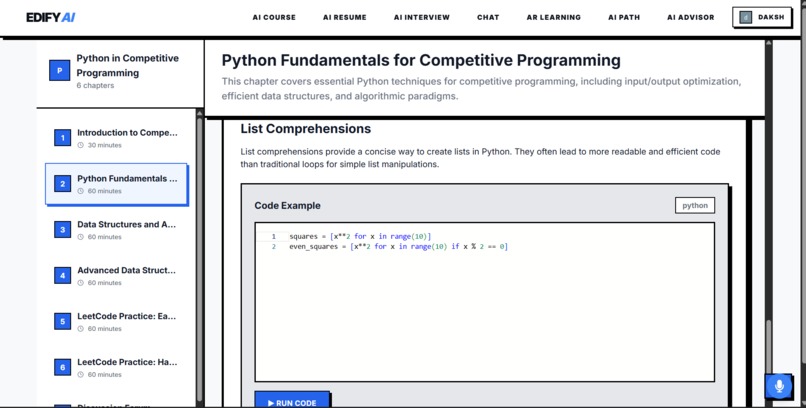Screen dimensions: 806x408
Task: Click clock icon under LeetCode Practice: Ea chapter
Action: tap(80, 329)
